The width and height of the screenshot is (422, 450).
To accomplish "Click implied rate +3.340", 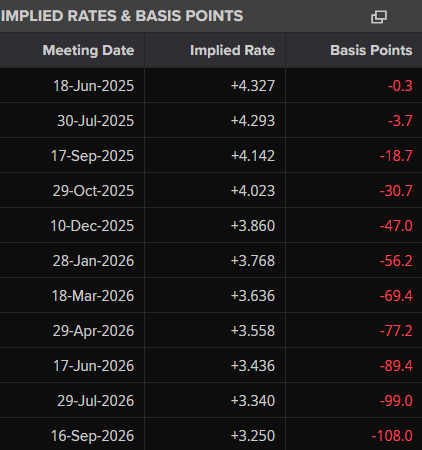I will 253,401.
